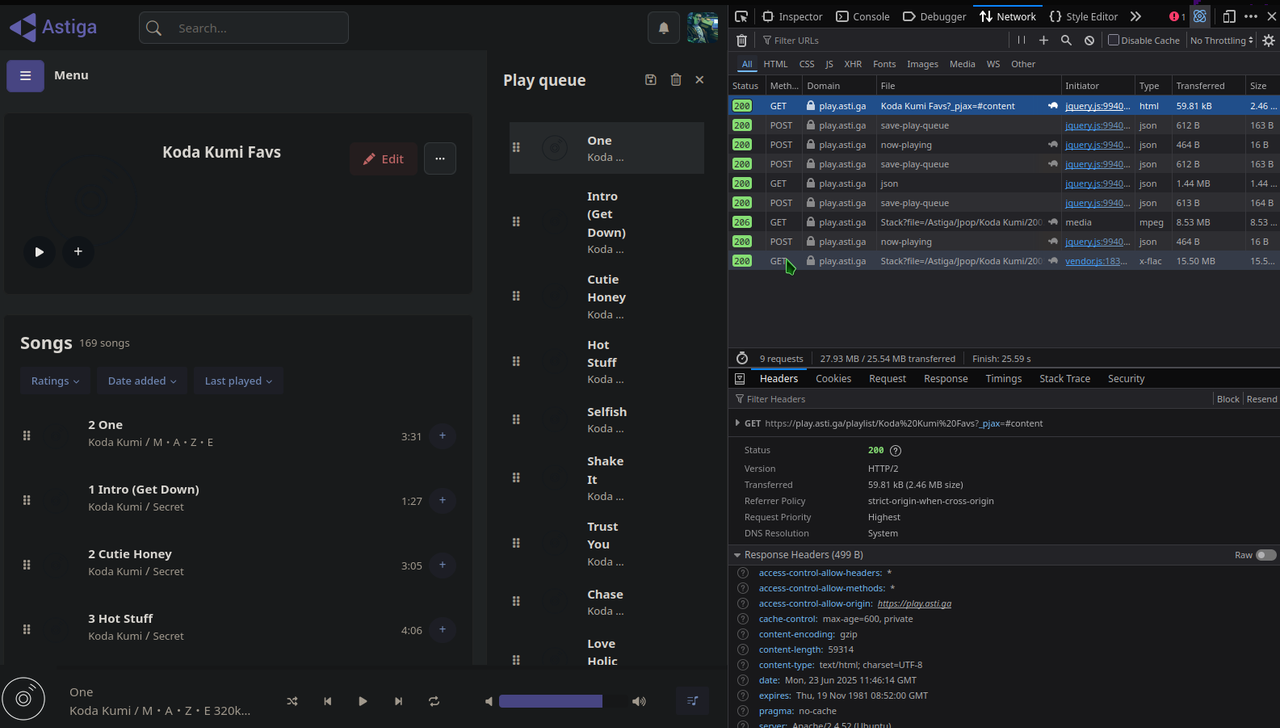Open the No Throttling dropdown
This screenshot has height=728, width=1280.
tap(1221, 40)
